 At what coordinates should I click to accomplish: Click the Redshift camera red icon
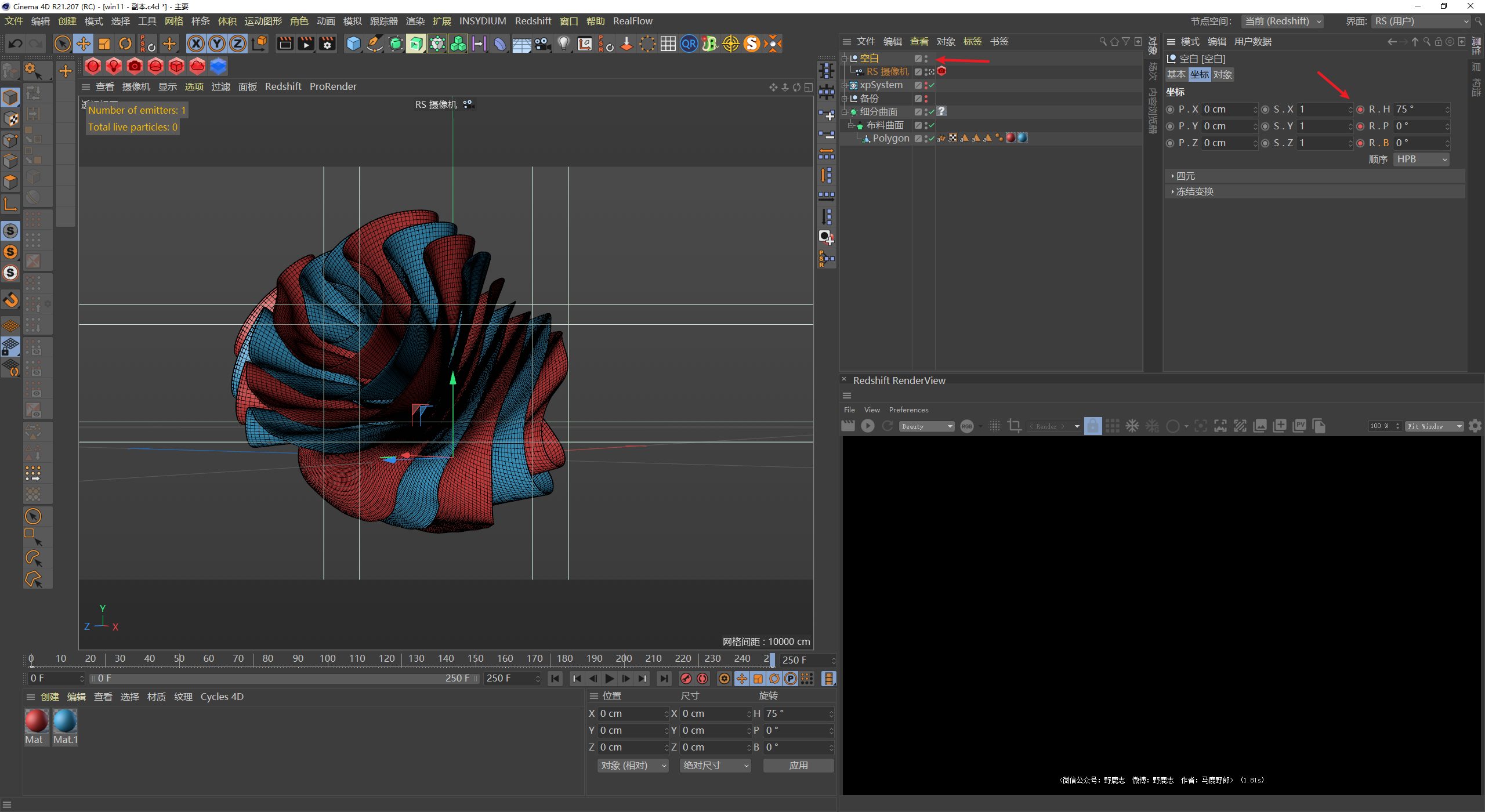point(135,67)
